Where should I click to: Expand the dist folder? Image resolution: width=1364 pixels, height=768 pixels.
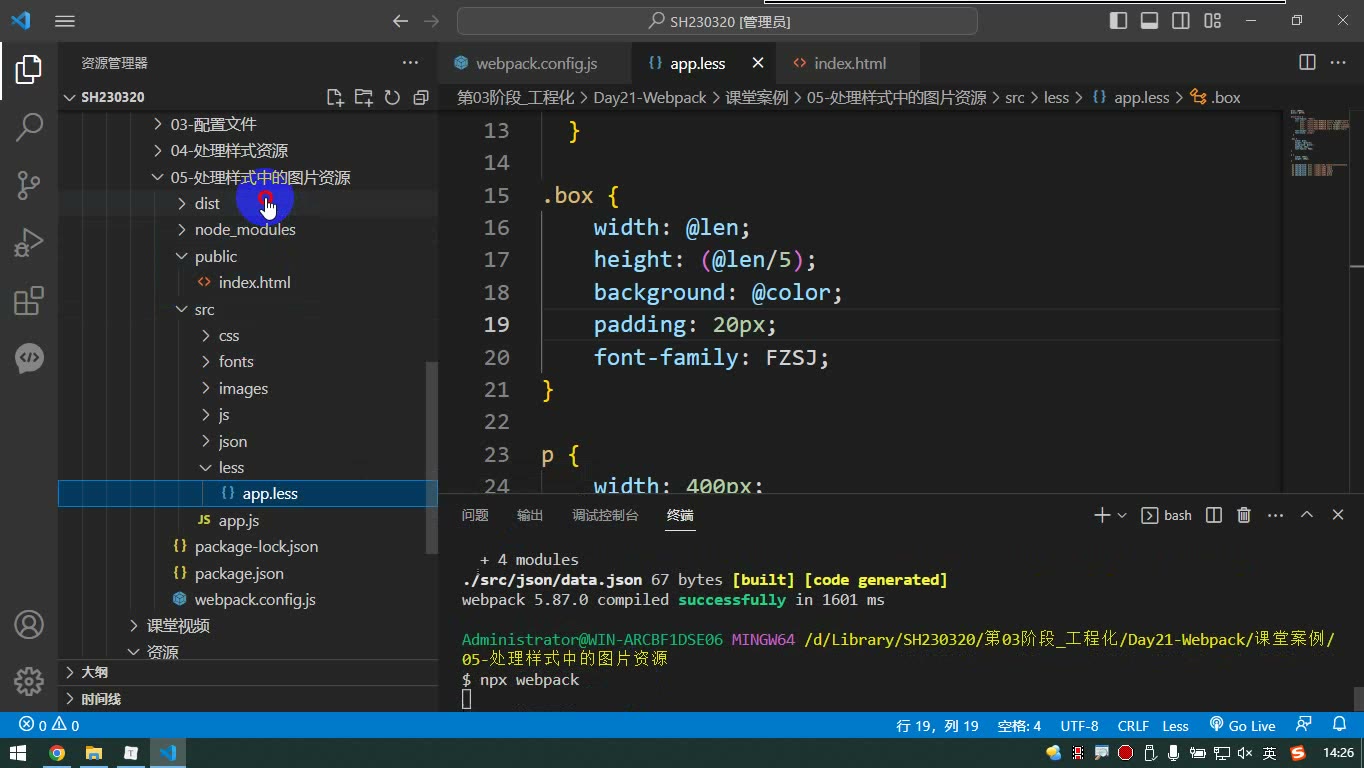pos(207,203)
